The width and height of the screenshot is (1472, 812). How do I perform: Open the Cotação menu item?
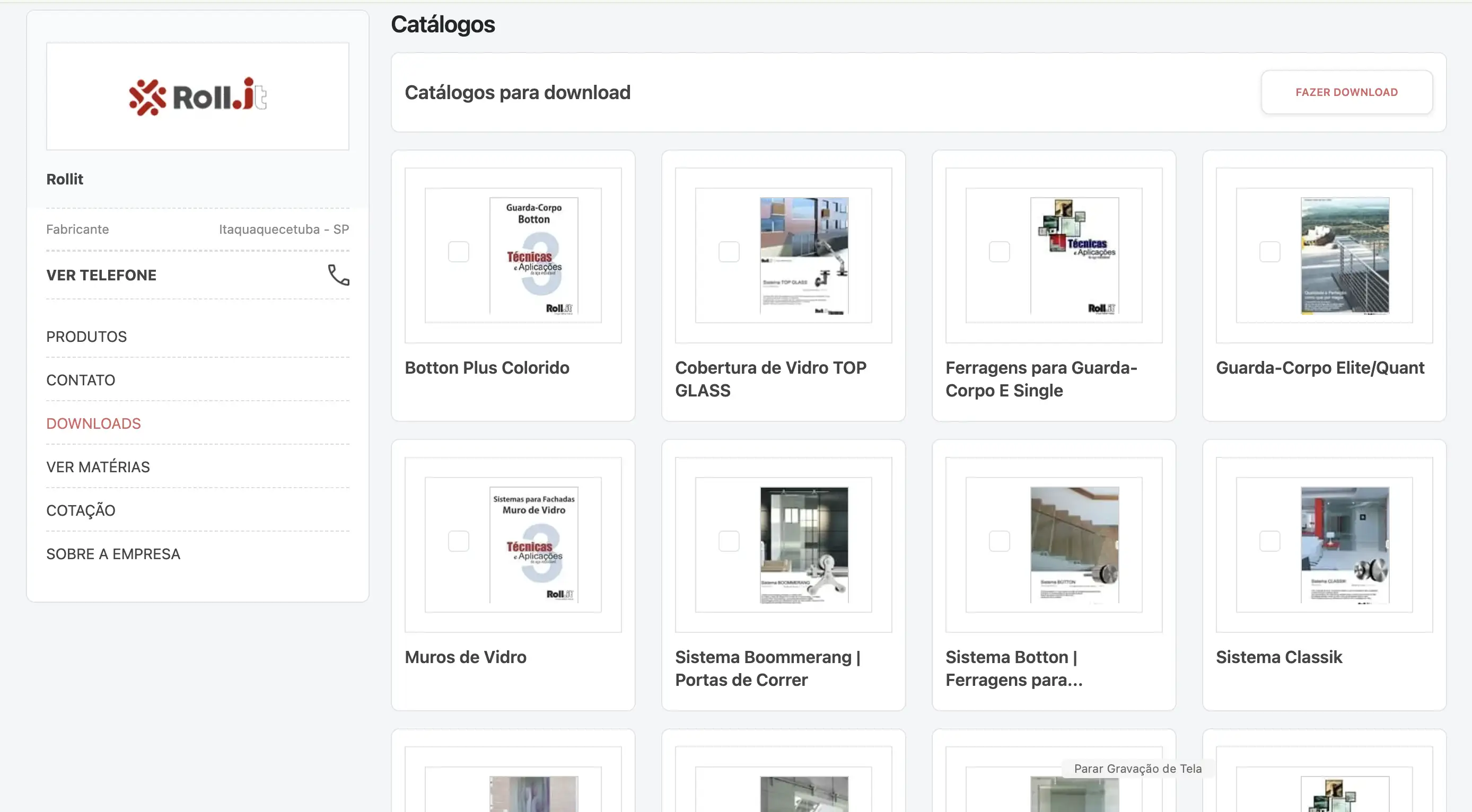[81, 510]
